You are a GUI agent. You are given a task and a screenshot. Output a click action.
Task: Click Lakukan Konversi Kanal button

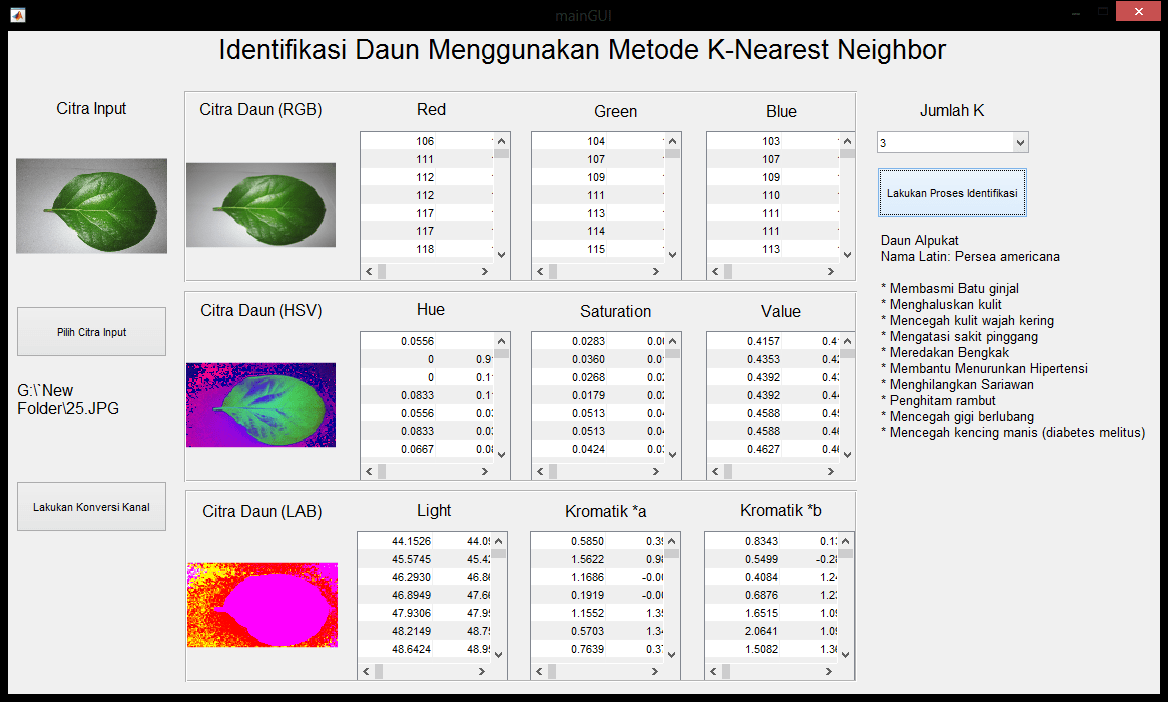(91, 507)
